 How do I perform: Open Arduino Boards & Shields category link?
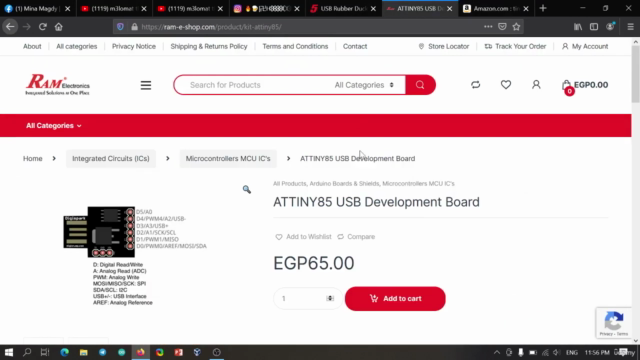(x=344, y=184)
